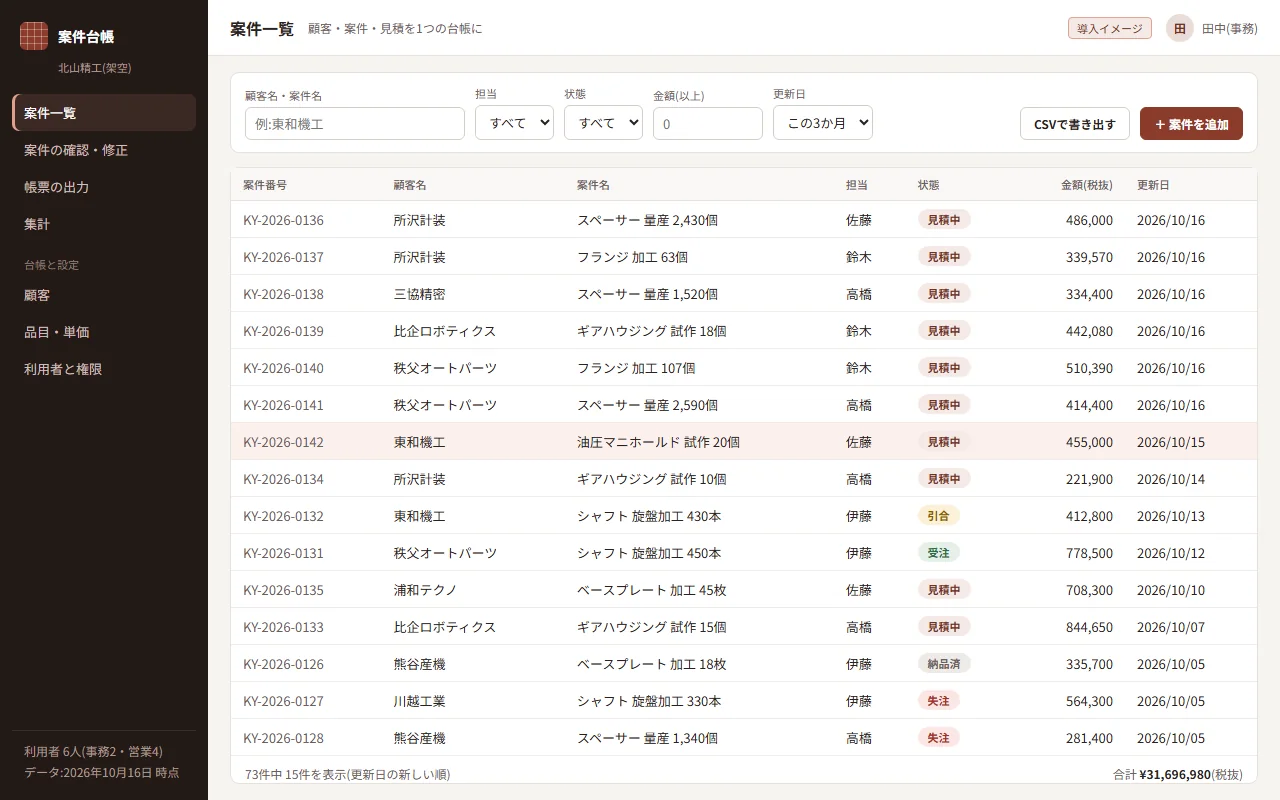The width and height of the screenshot is (1280, 800).
Task: Go to 品目・単価 settings
Action: tap(104, 332)
